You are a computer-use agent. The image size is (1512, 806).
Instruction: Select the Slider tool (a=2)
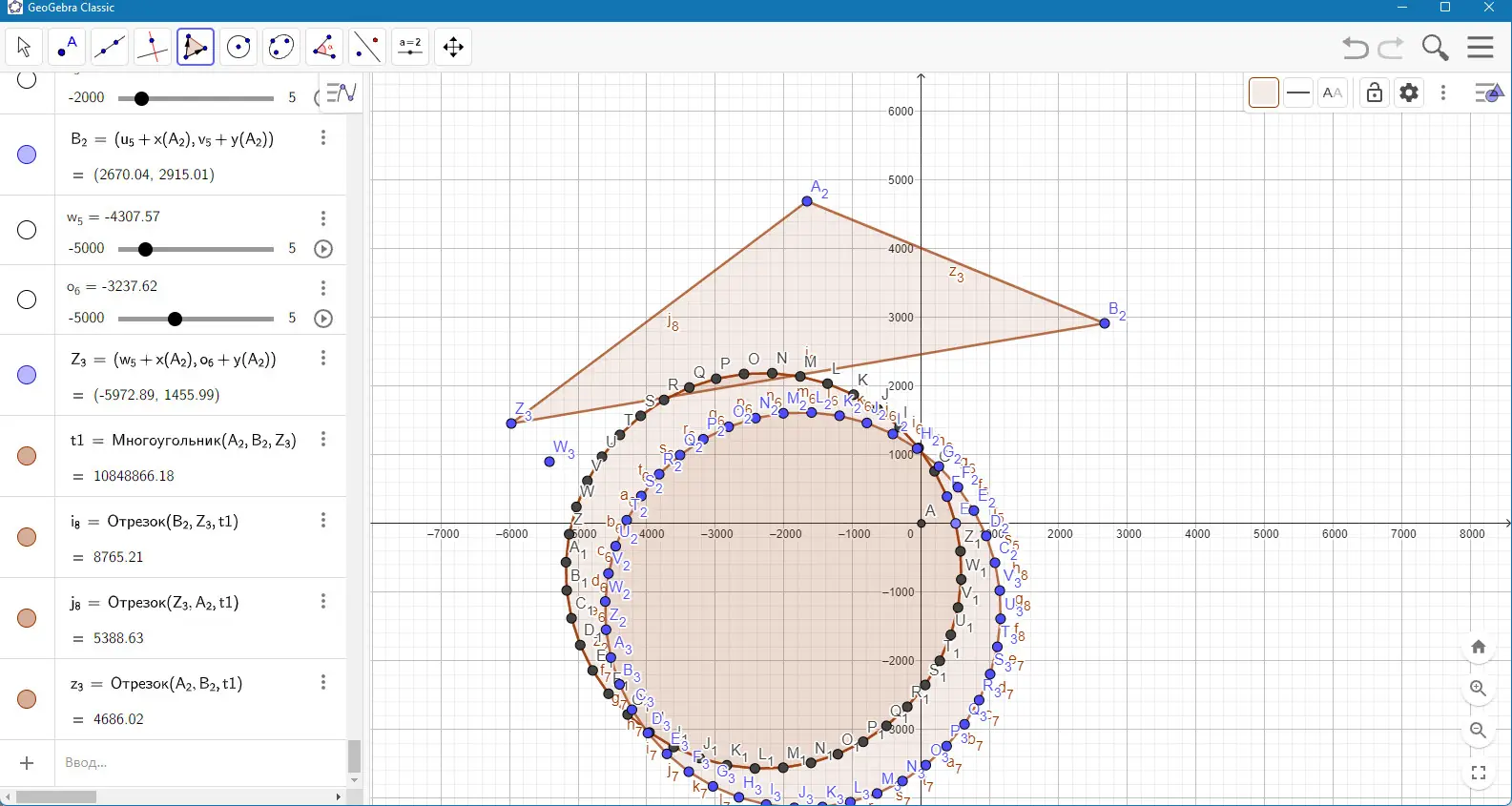click(410, 47)
